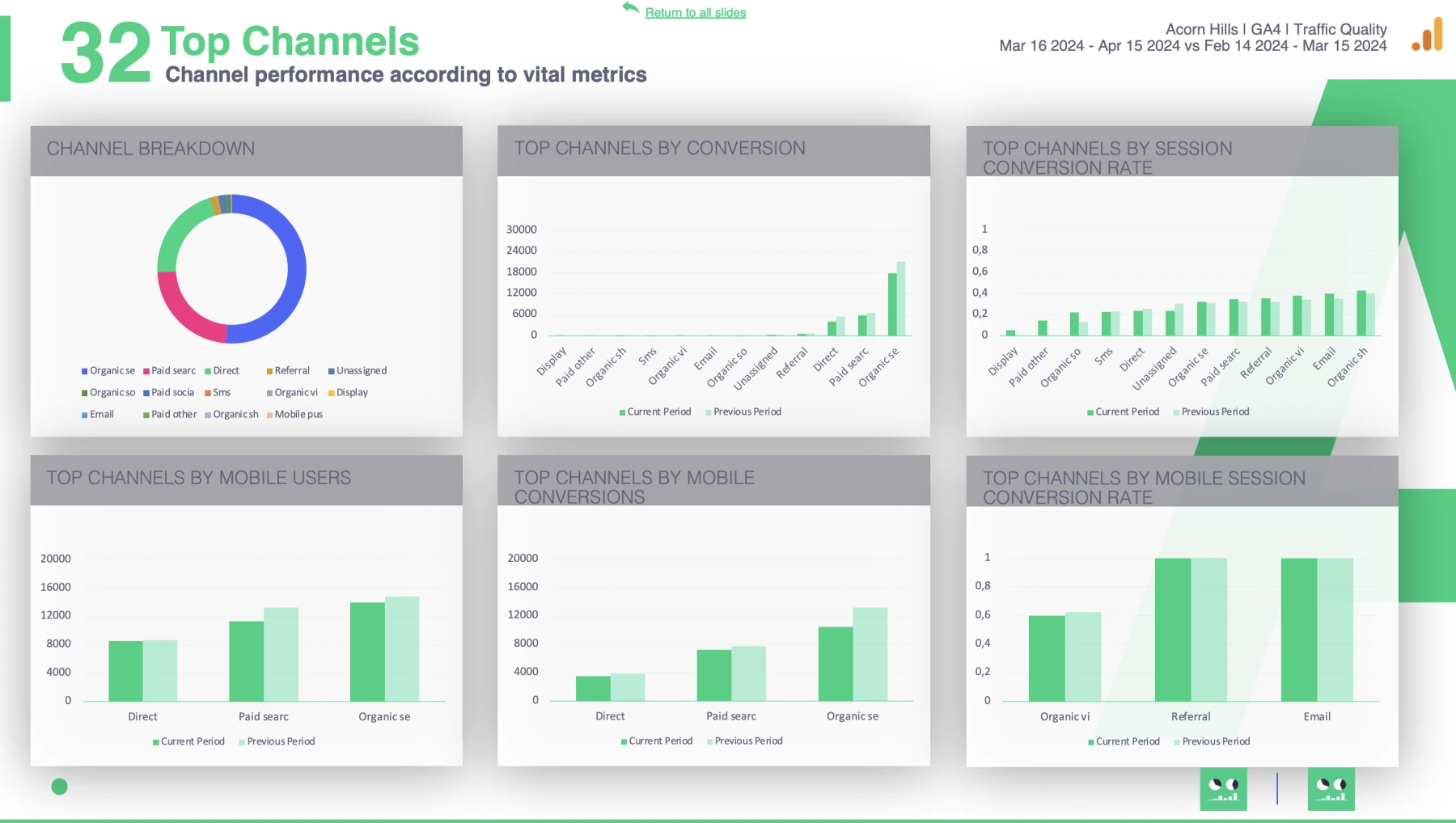Screen dimensions: 1456x823
Task: Click the TOP CHANNELS BY SESSION CONVERSION RATE title
Action: [x=1107, y=158]
